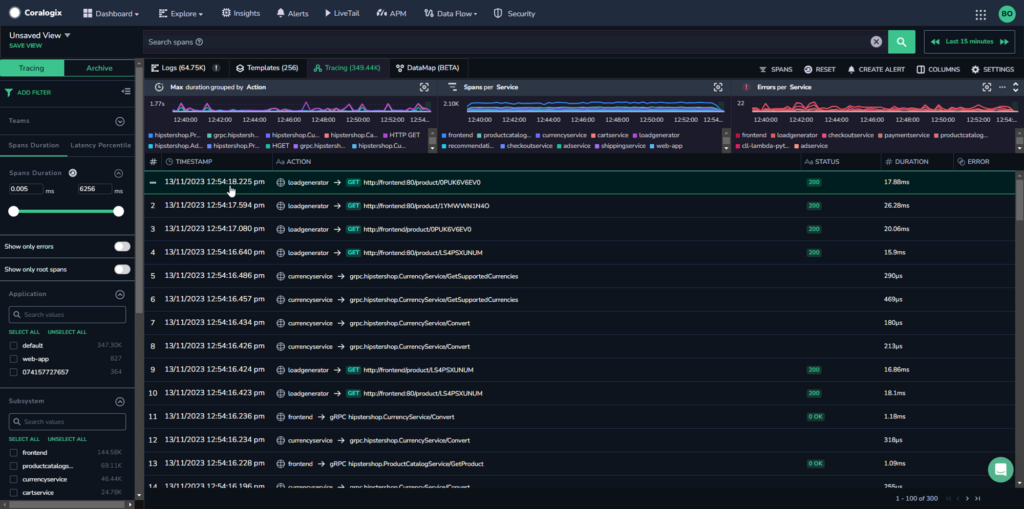Viewport: 1024px width, 509px height.
Task: Step the time range forward
Action: [1004, 42]
